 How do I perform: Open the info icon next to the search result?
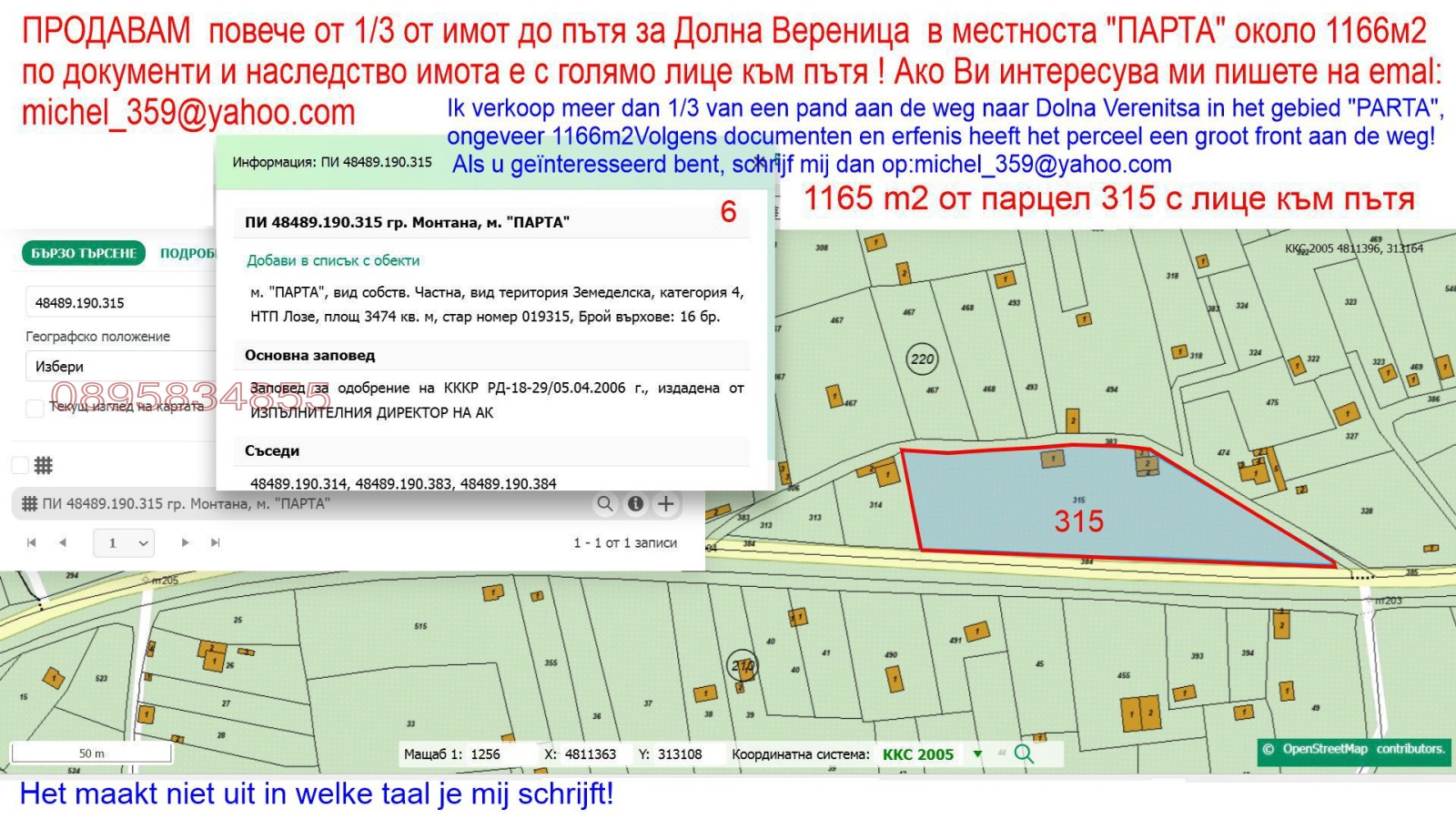click(636, 503)
